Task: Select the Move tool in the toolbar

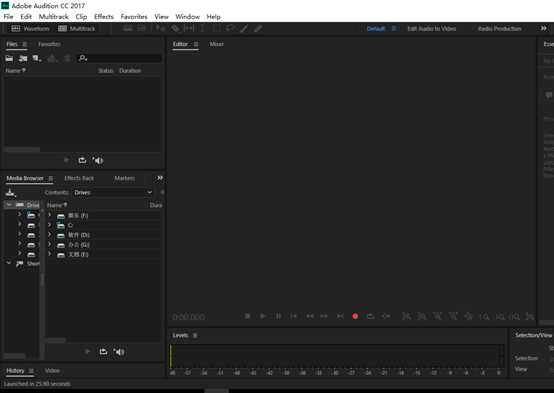Action: (x=160, y=29)
